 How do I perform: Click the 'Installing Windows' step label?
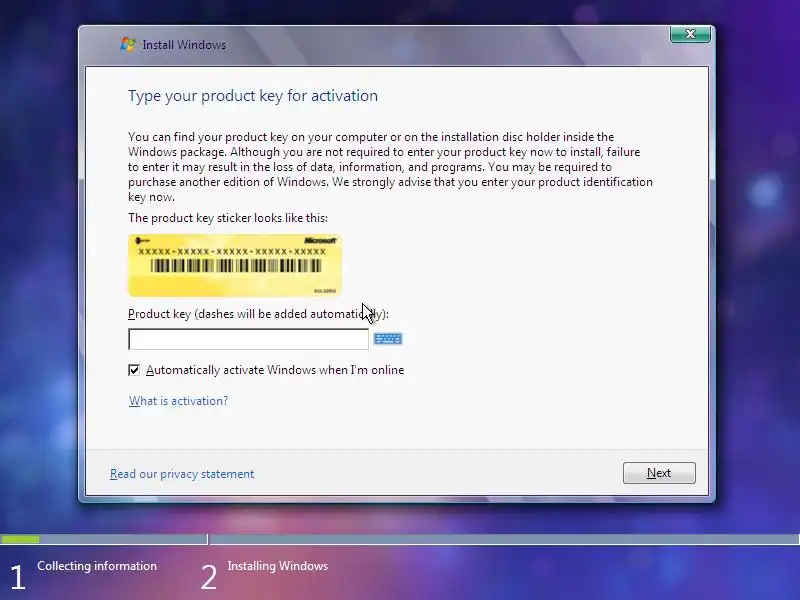tap(278, 566)
